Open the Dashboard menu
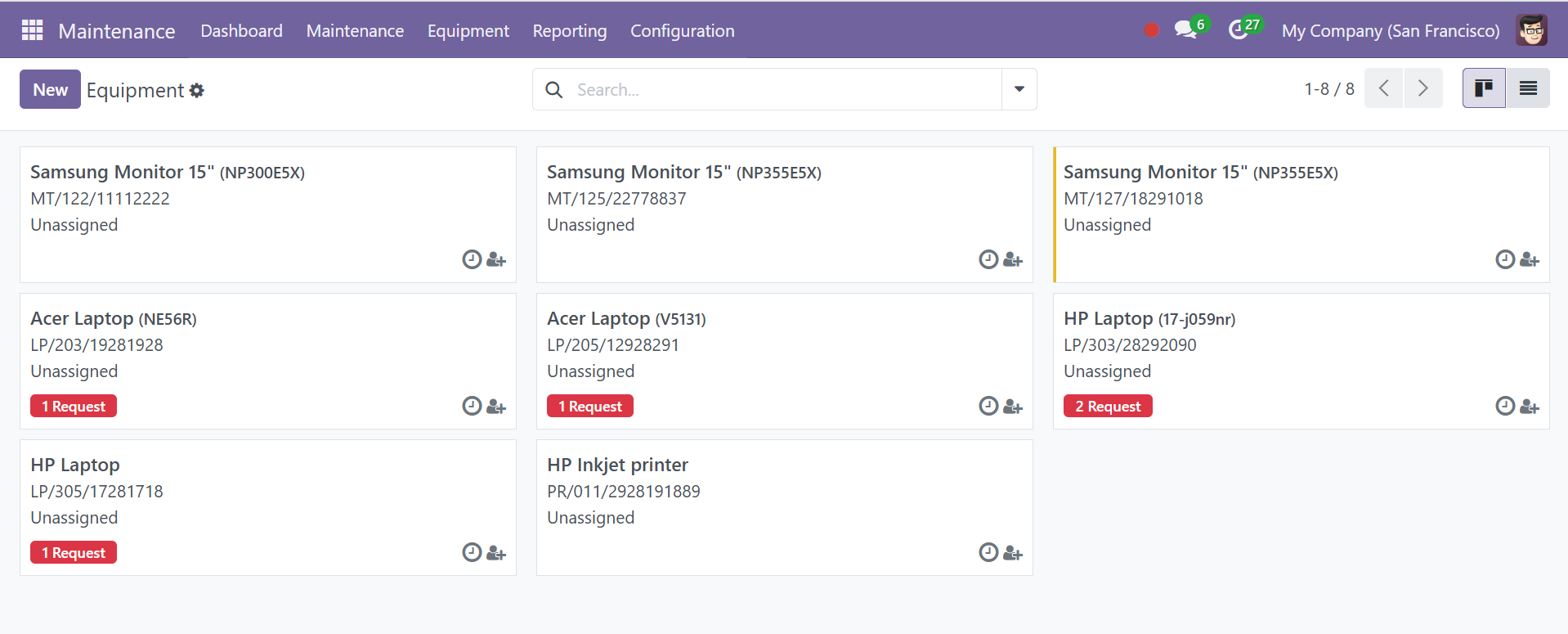Screen dimensions: 1568x634 (x=241, y=31)
